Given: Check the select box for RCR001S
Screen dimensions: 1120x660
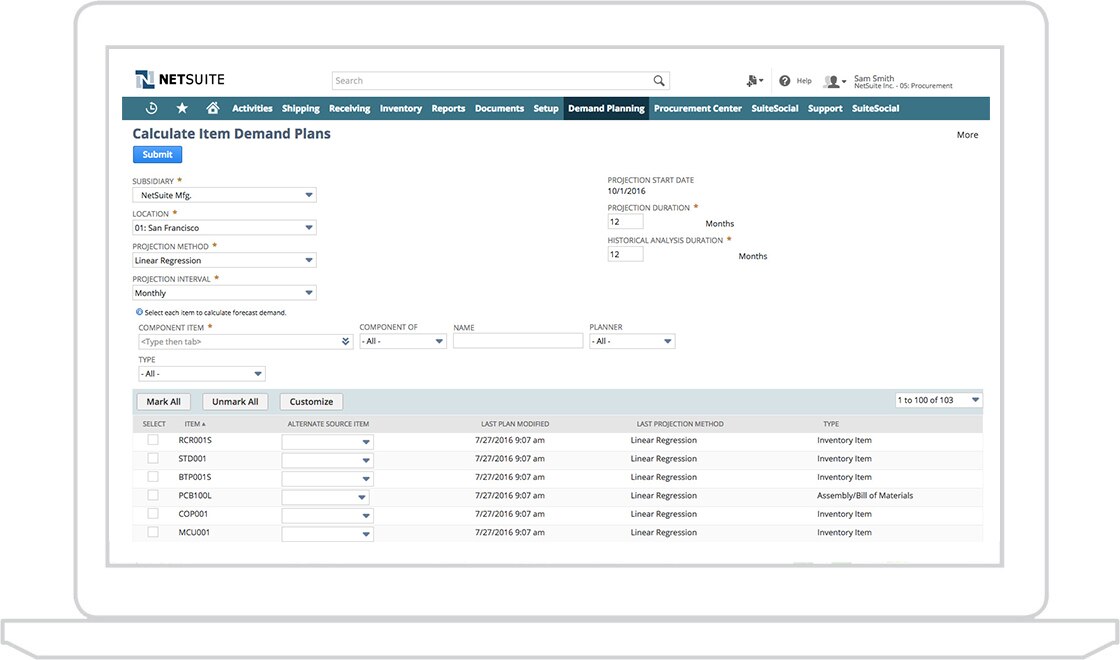Looking at the screenshot, I should (x=152, y=439).
